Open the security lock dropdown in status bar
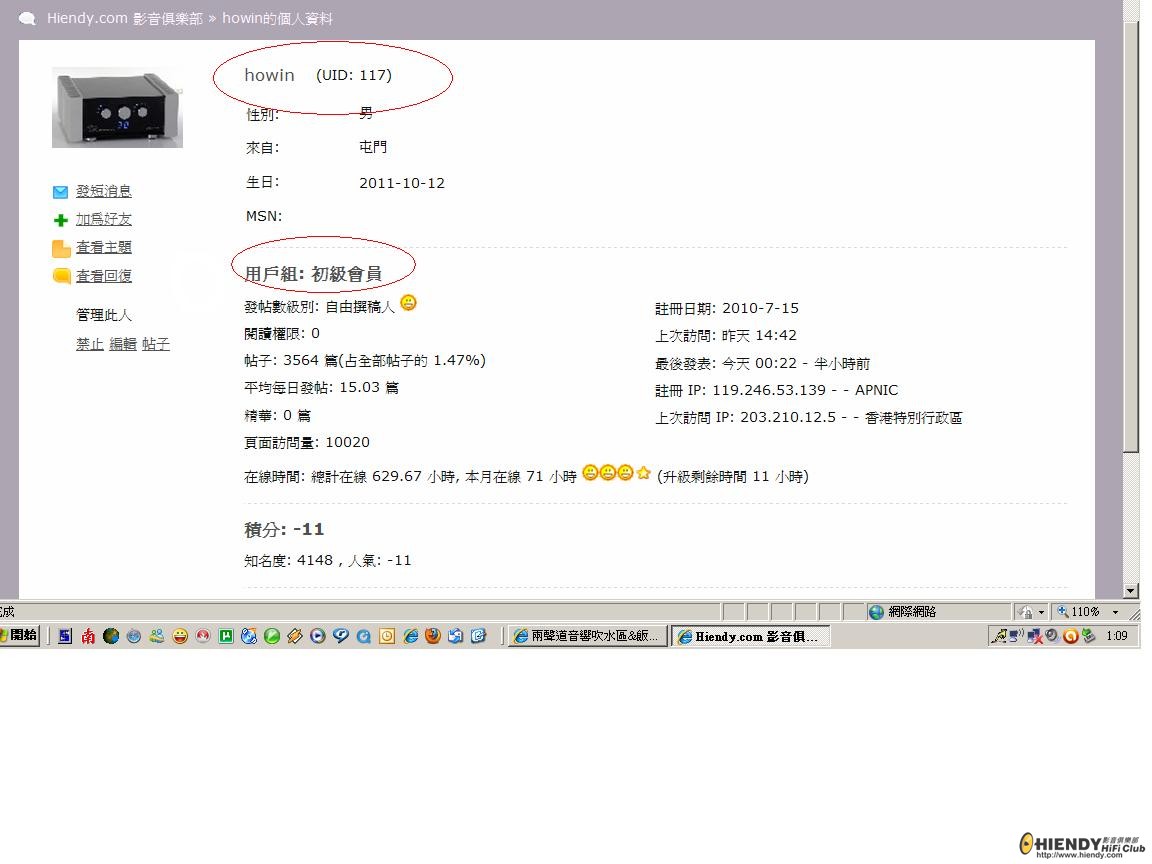This screenshot has height=864, width=1152. click(1041, 612)
